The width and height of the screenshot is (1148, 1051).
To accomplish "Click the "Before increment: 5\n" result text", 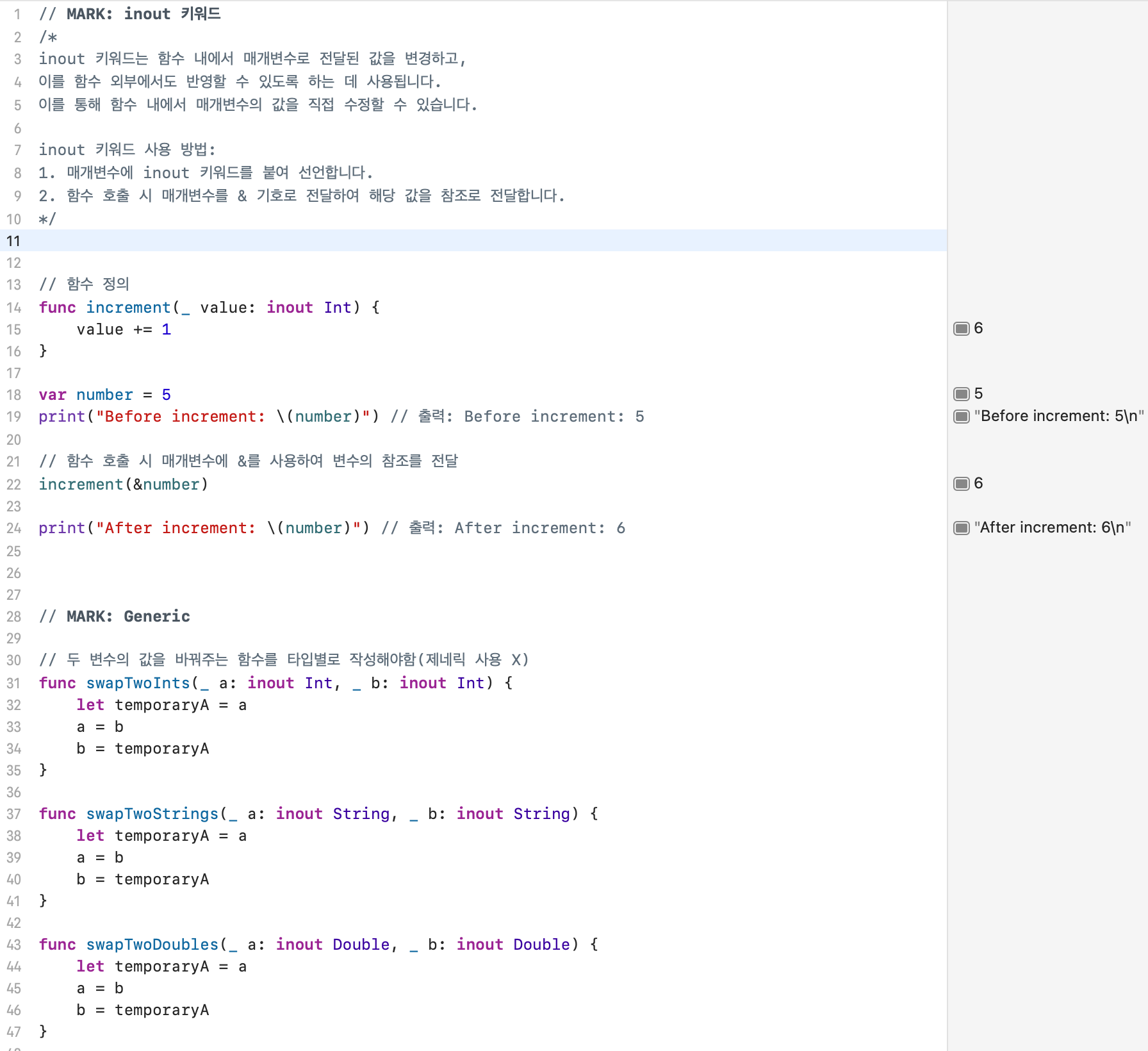I will (x=1059, y=416).
